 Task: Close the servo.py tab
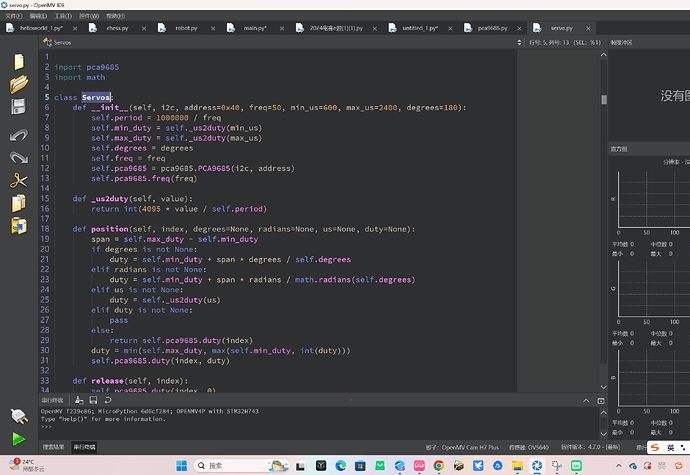pos(588,28)
